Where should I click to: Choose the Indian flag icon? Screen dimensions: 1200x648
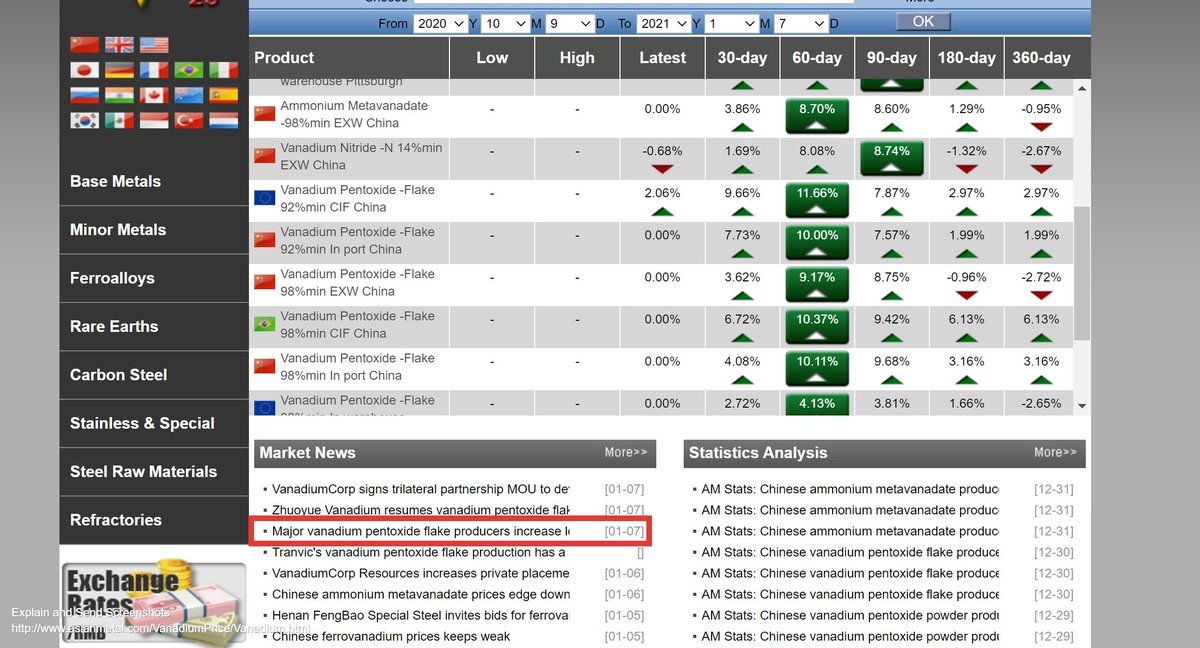[119, 95]
